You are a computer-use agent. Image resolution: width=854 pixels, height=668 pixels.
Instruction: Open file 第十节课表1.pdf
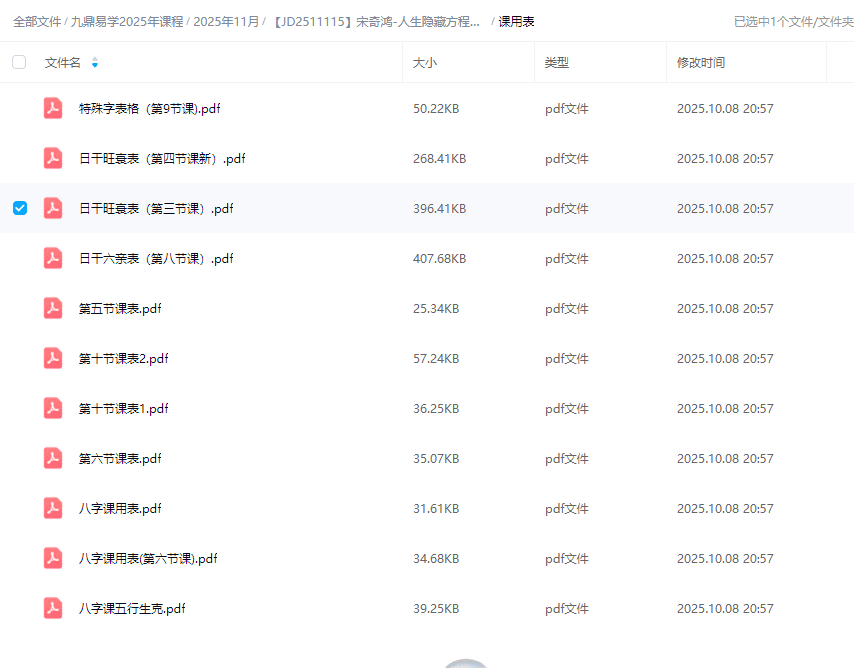coord(123,408)
